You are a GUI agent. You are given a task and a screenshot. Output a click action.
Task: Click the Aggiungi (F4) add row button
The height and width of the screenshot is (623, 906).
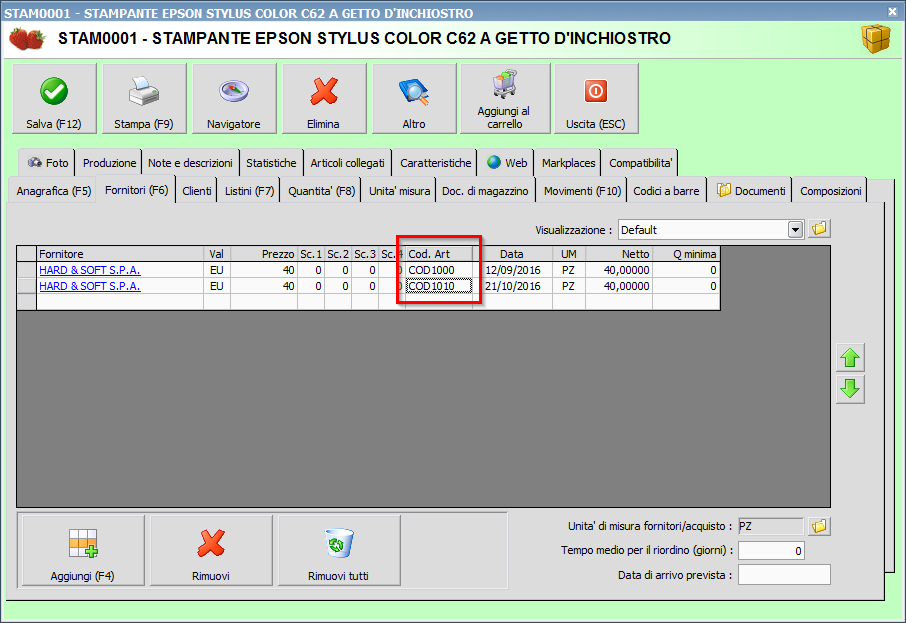[x=83, y=550]
